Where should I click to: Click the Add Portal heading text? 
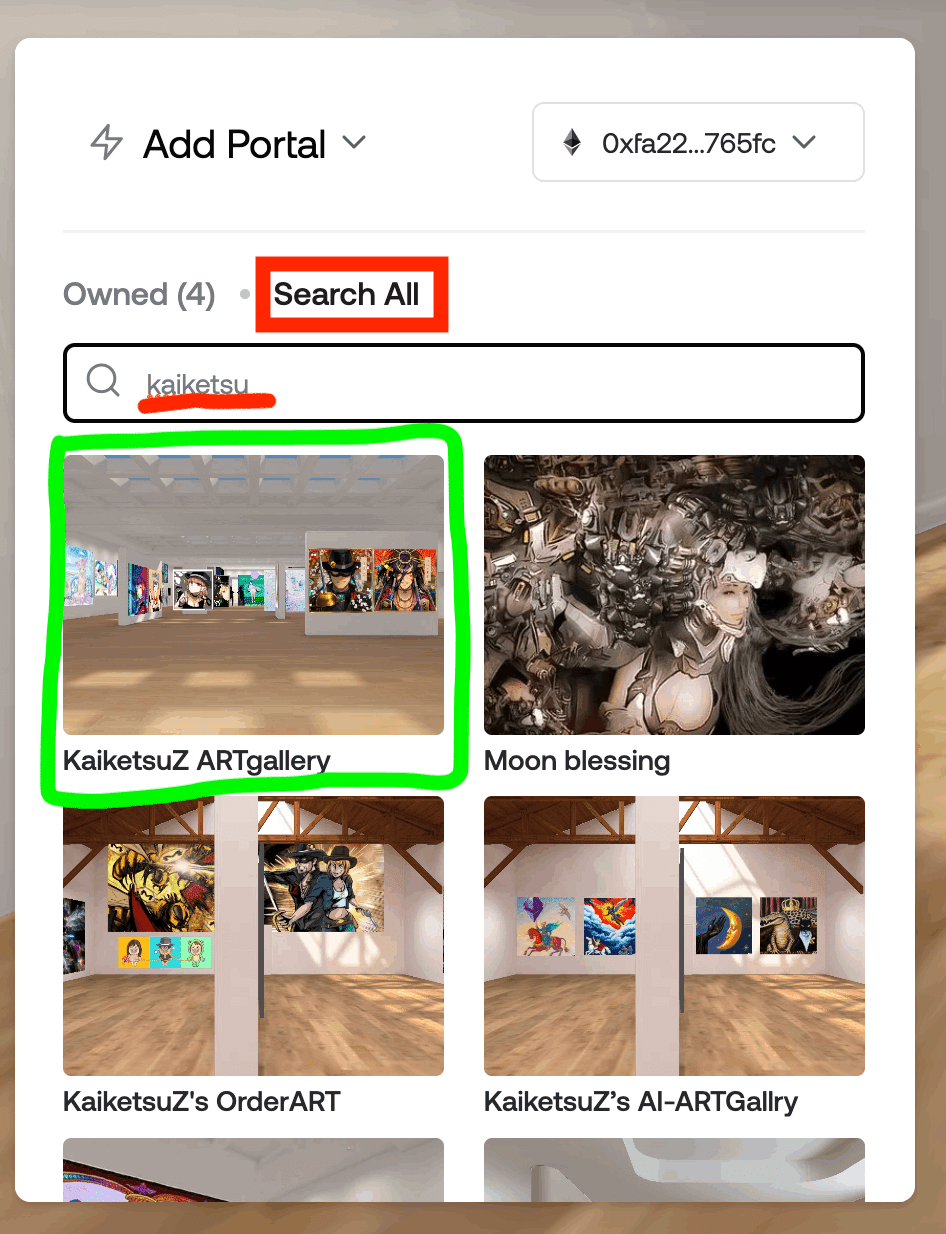[235, 144]
